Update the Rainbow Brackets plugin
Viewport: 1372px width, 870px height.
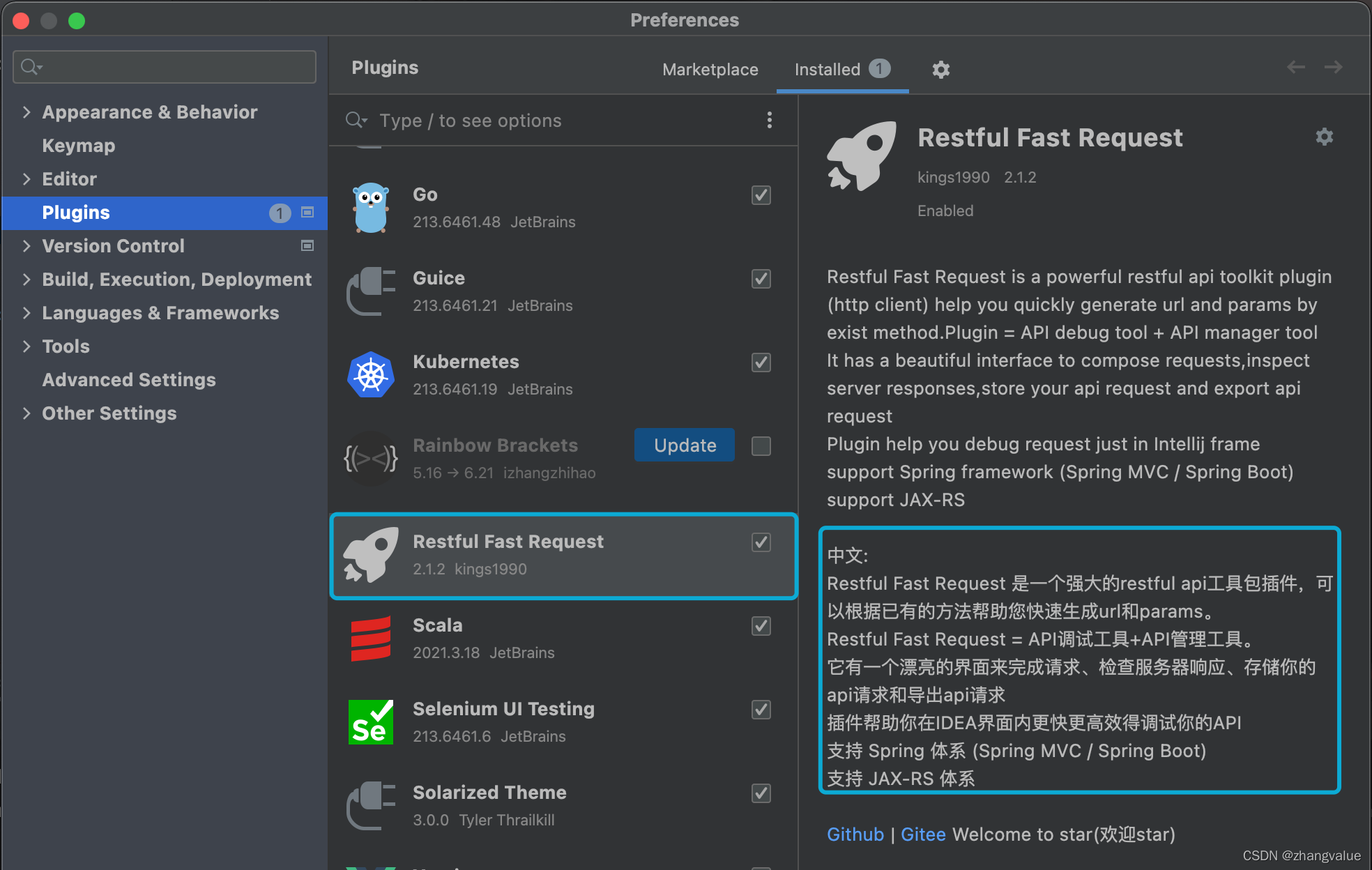(x=684, y=445)
